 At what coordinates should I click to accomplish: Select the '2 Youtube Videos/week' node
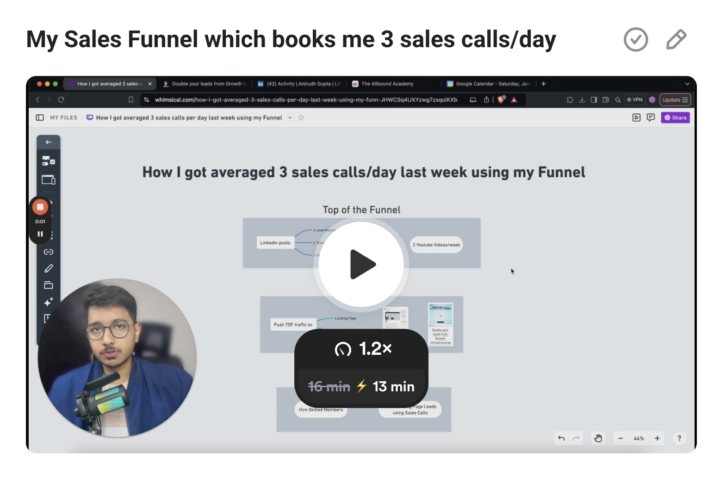[x=436, y=245]
